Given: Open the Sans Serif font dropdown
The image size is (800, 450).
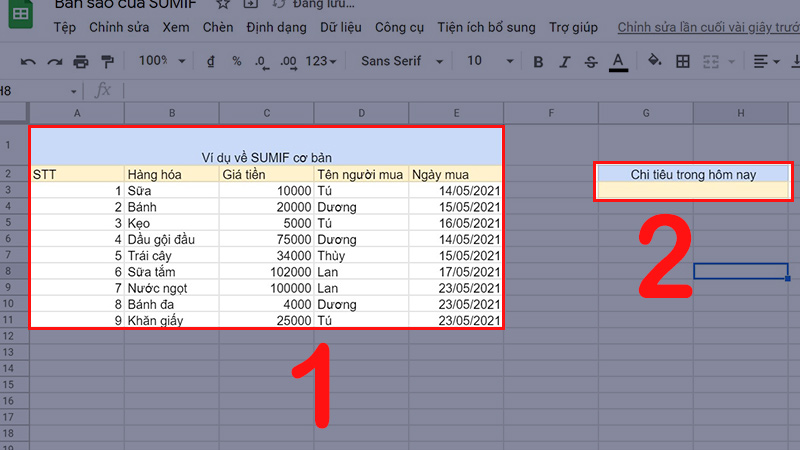Looking at the screenshot, I should 402,61.
